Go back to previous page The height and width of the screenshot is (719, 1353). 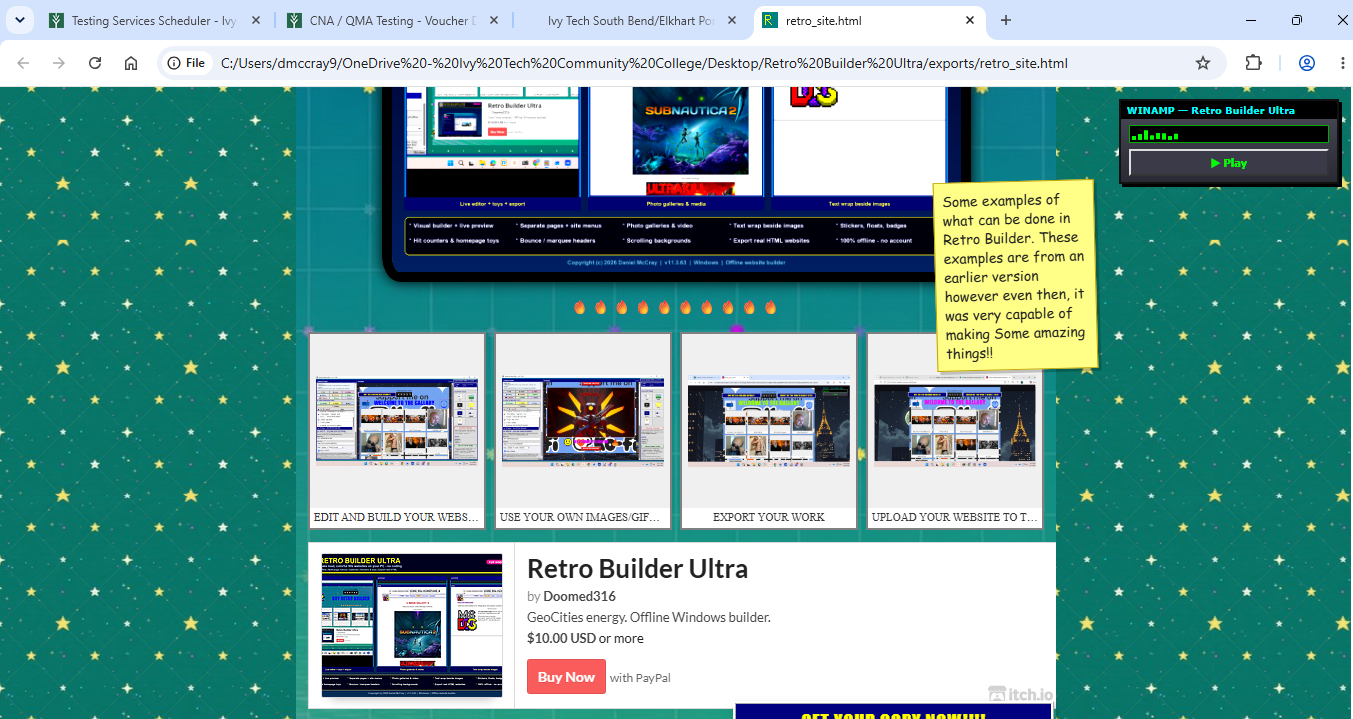(x=23, y=63)
